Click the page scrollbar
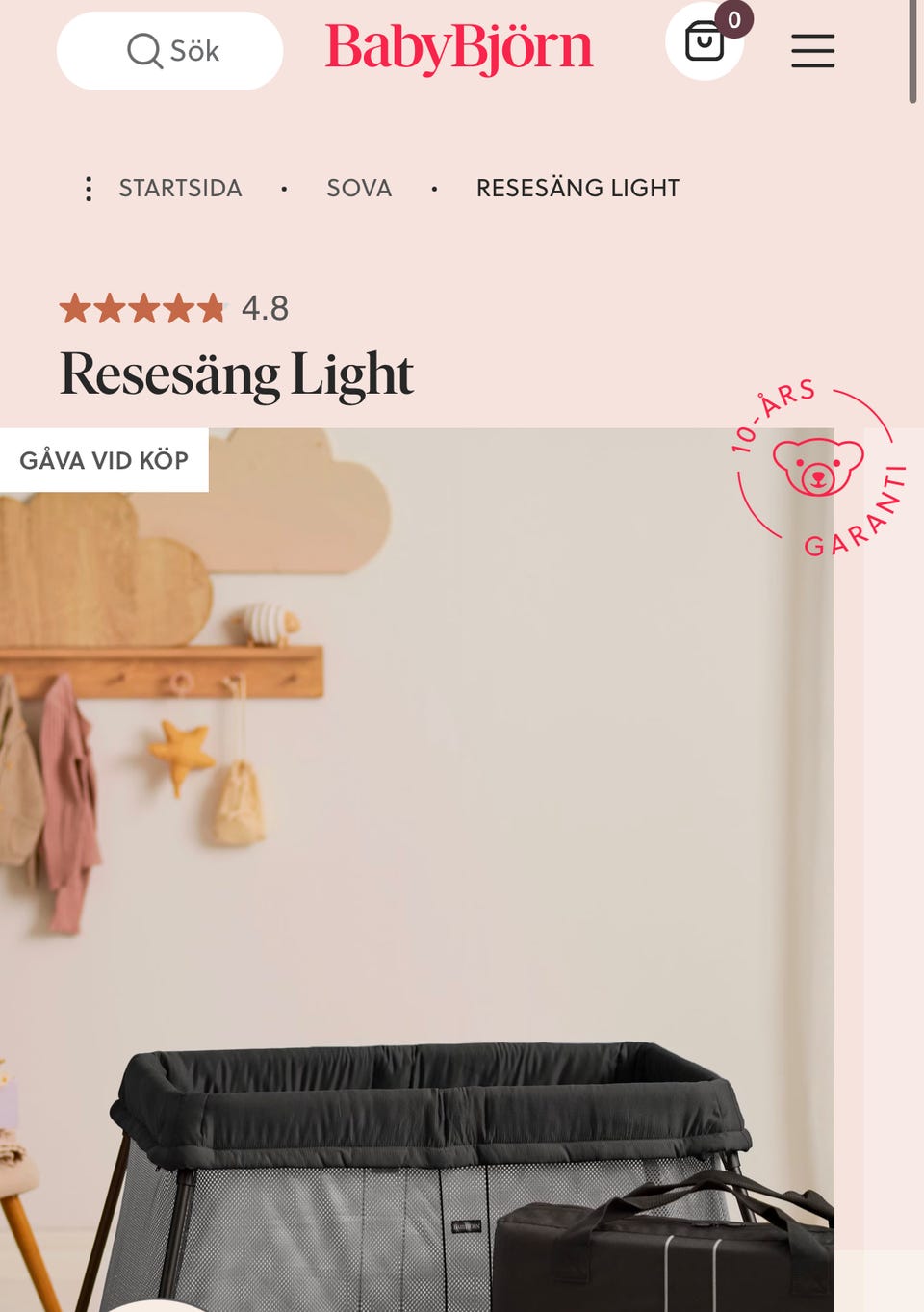Viewport: 924px width, 1312px height. tap(912, 52)
